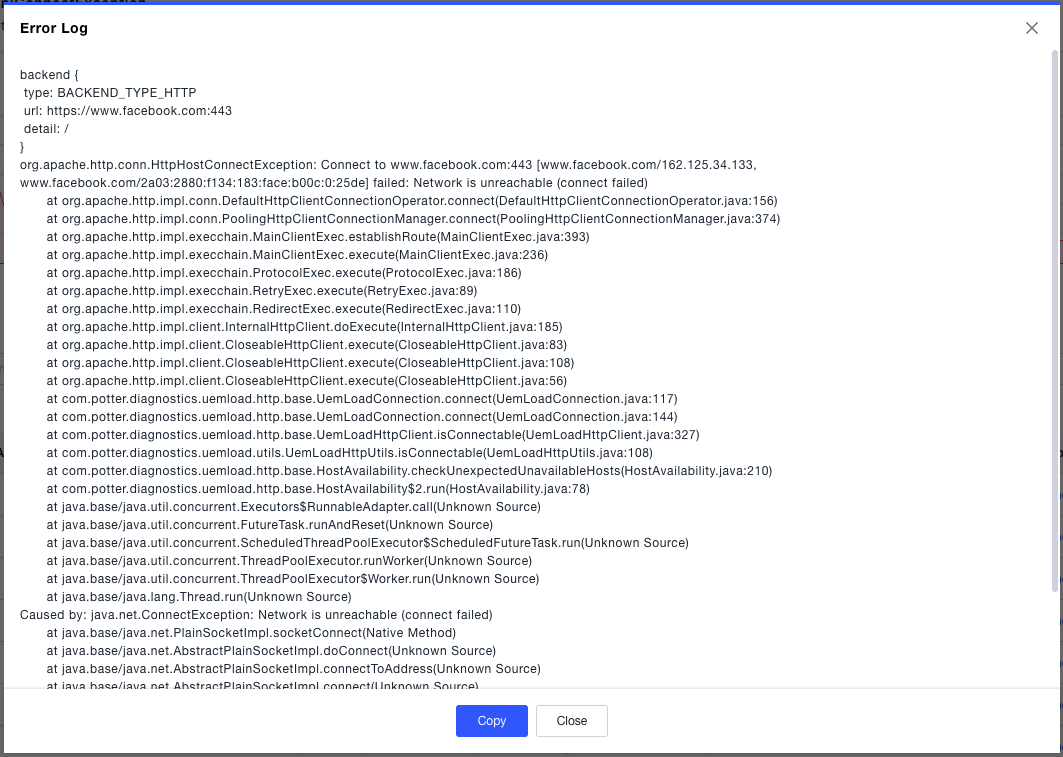Click the MainClientExec.establishRoute stack line
1063x757 pixels.
coord(317,237)
